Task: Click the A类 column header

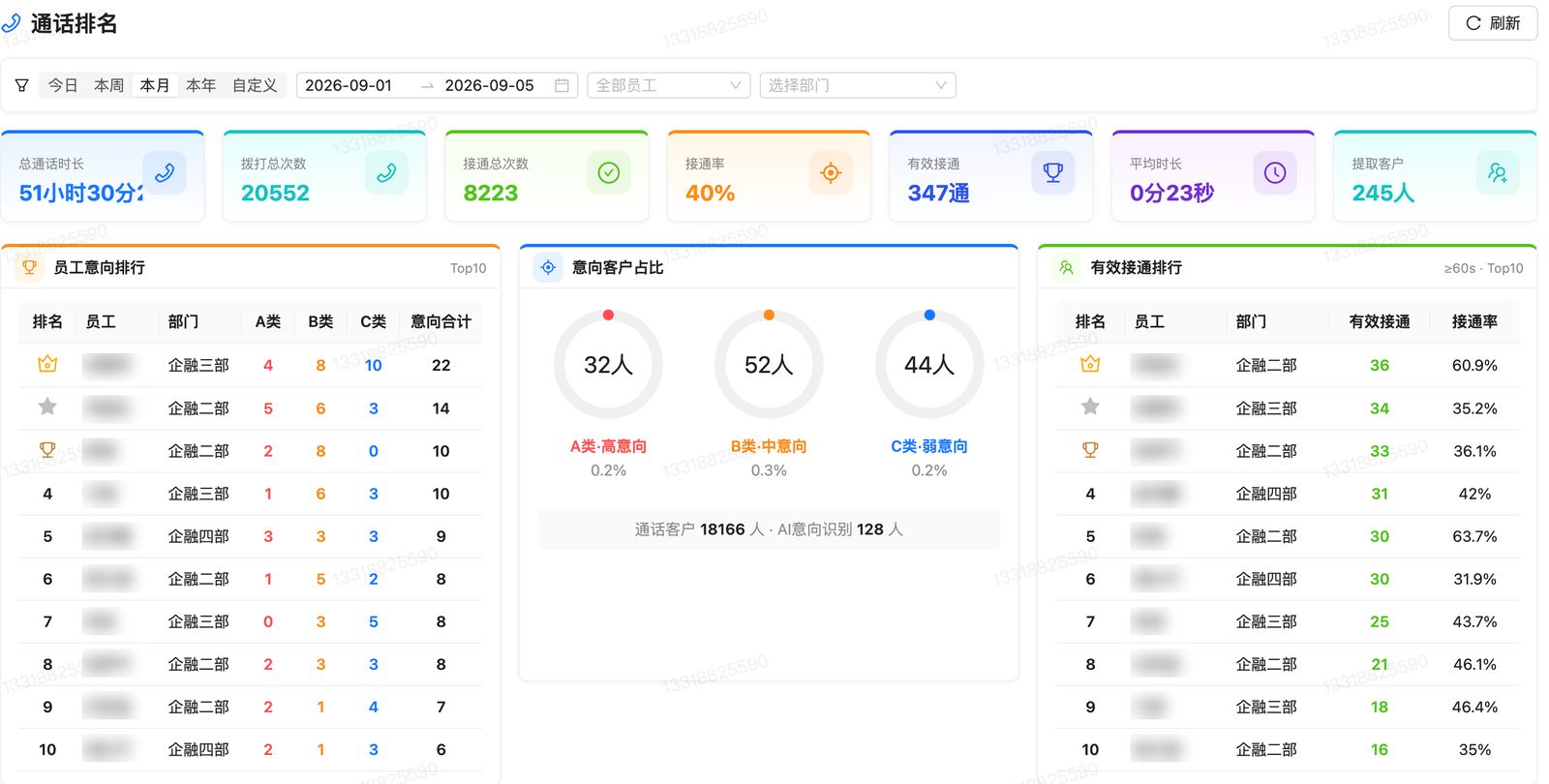Action: [x=268, y=321]
